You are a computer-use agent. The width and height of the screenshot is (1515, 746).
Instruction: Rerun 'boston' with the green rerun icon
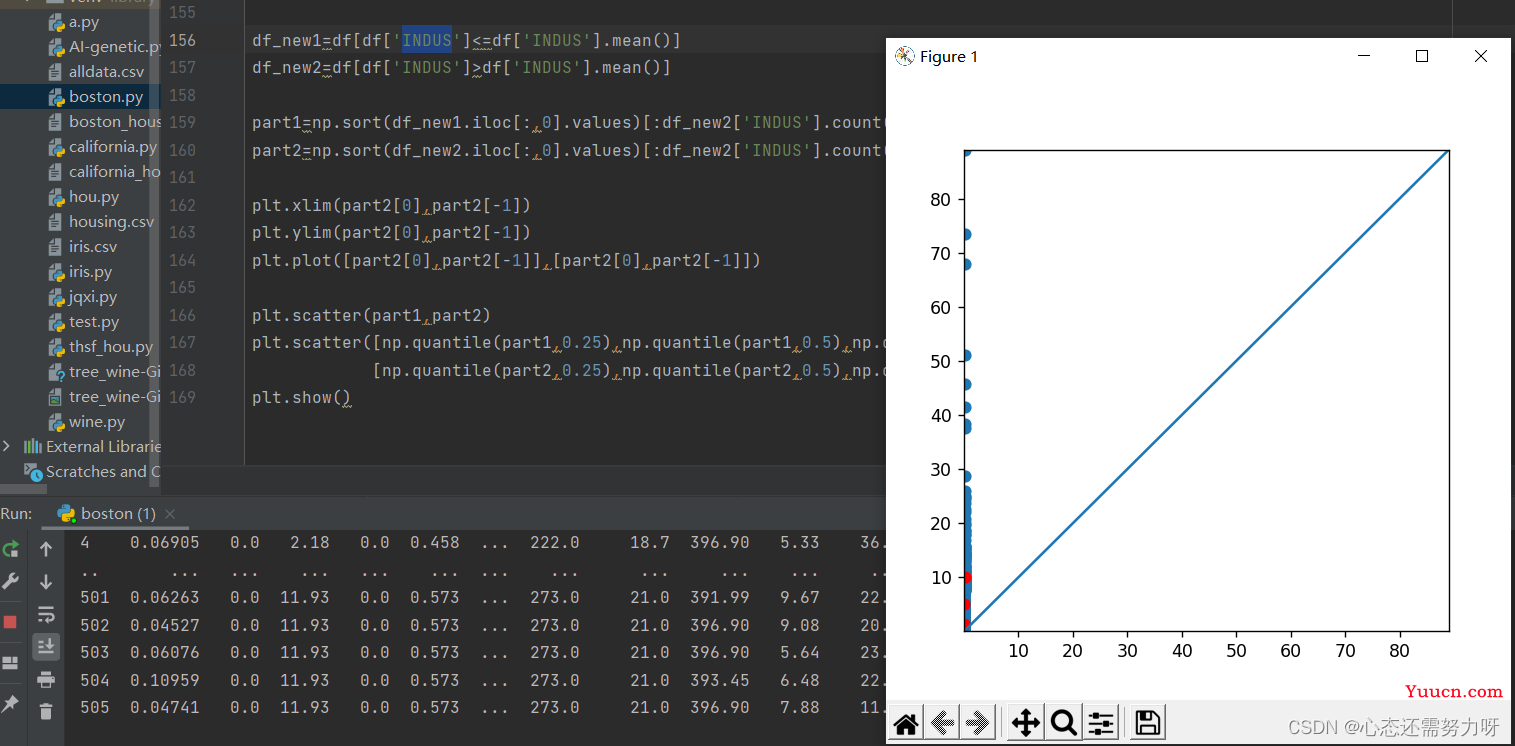tap(11, 549)
